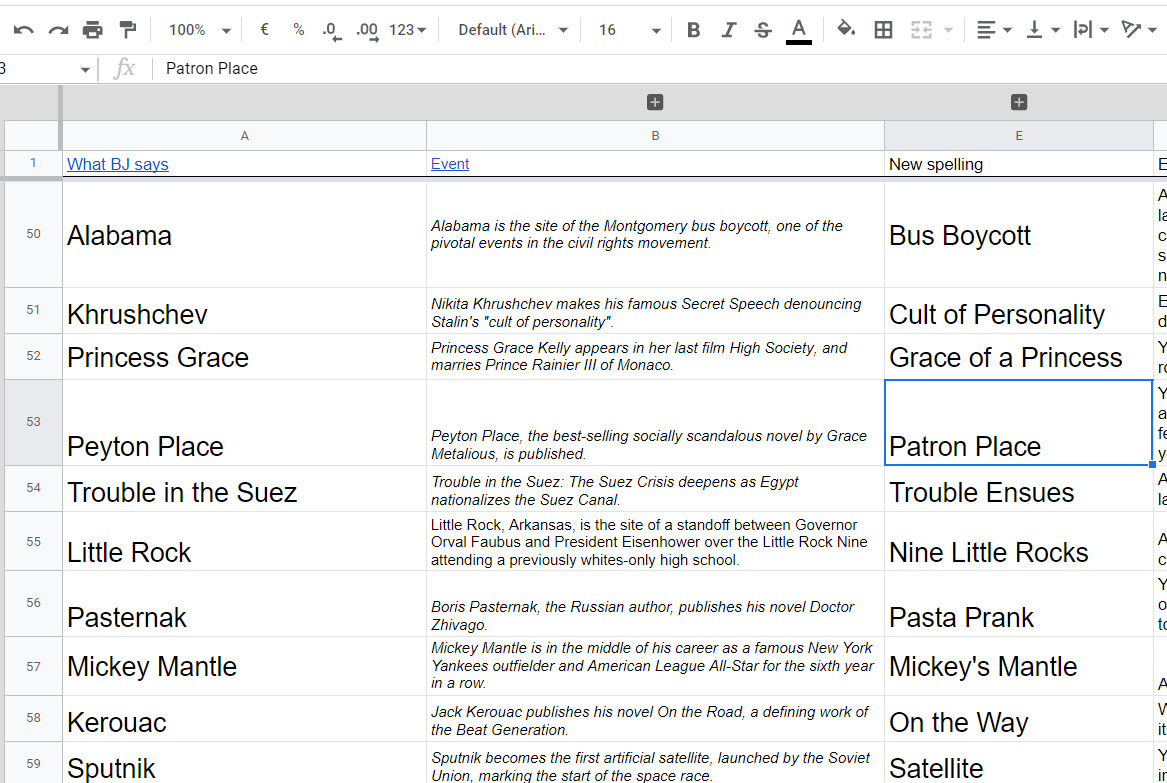Select column E header
Screen dimensions: 1167x783
pos(1019,135)
